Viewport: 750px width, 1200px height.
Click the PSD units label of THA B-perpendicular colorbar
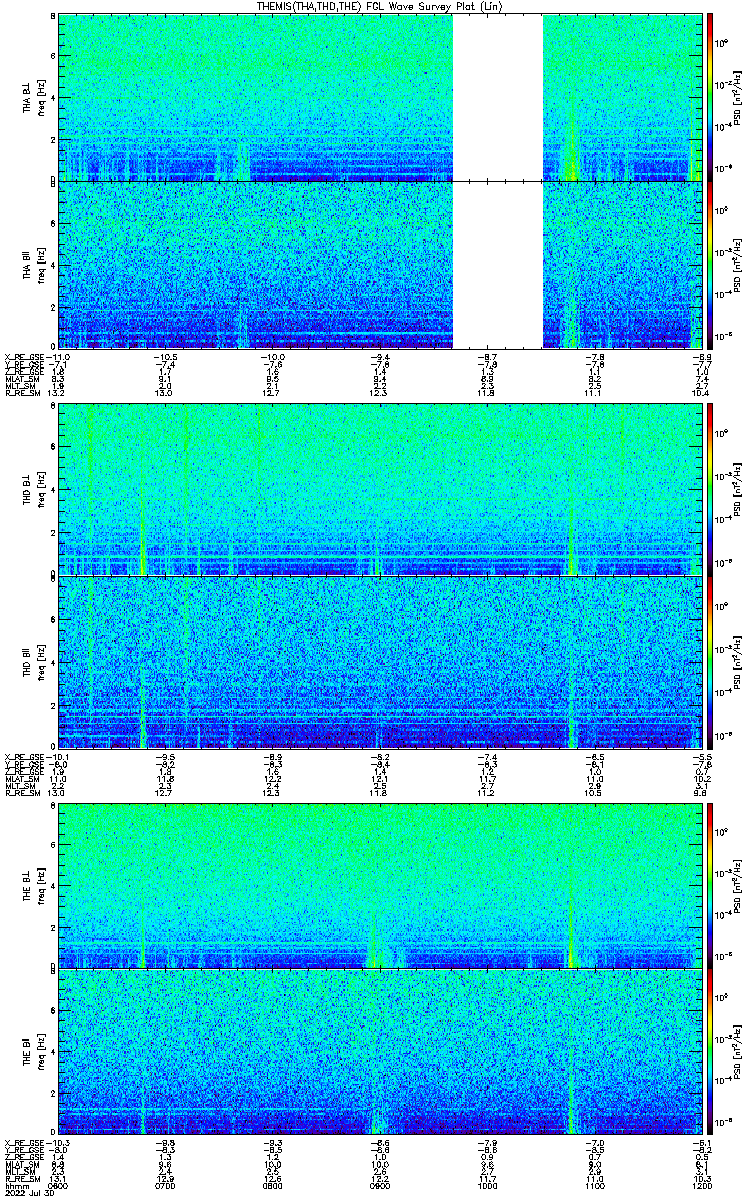click(x=737, y=96)
